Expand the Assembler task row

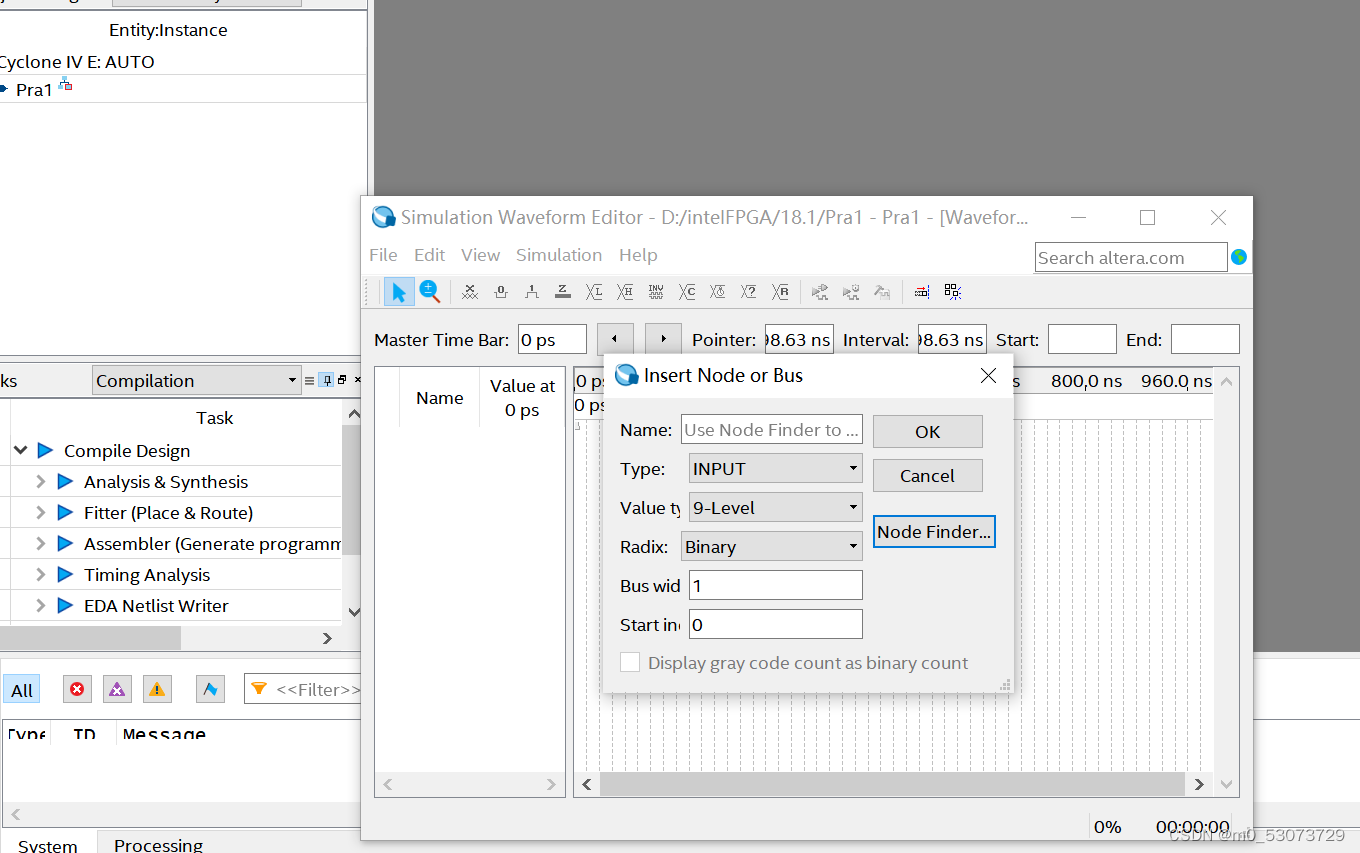[x=40, y=543]
